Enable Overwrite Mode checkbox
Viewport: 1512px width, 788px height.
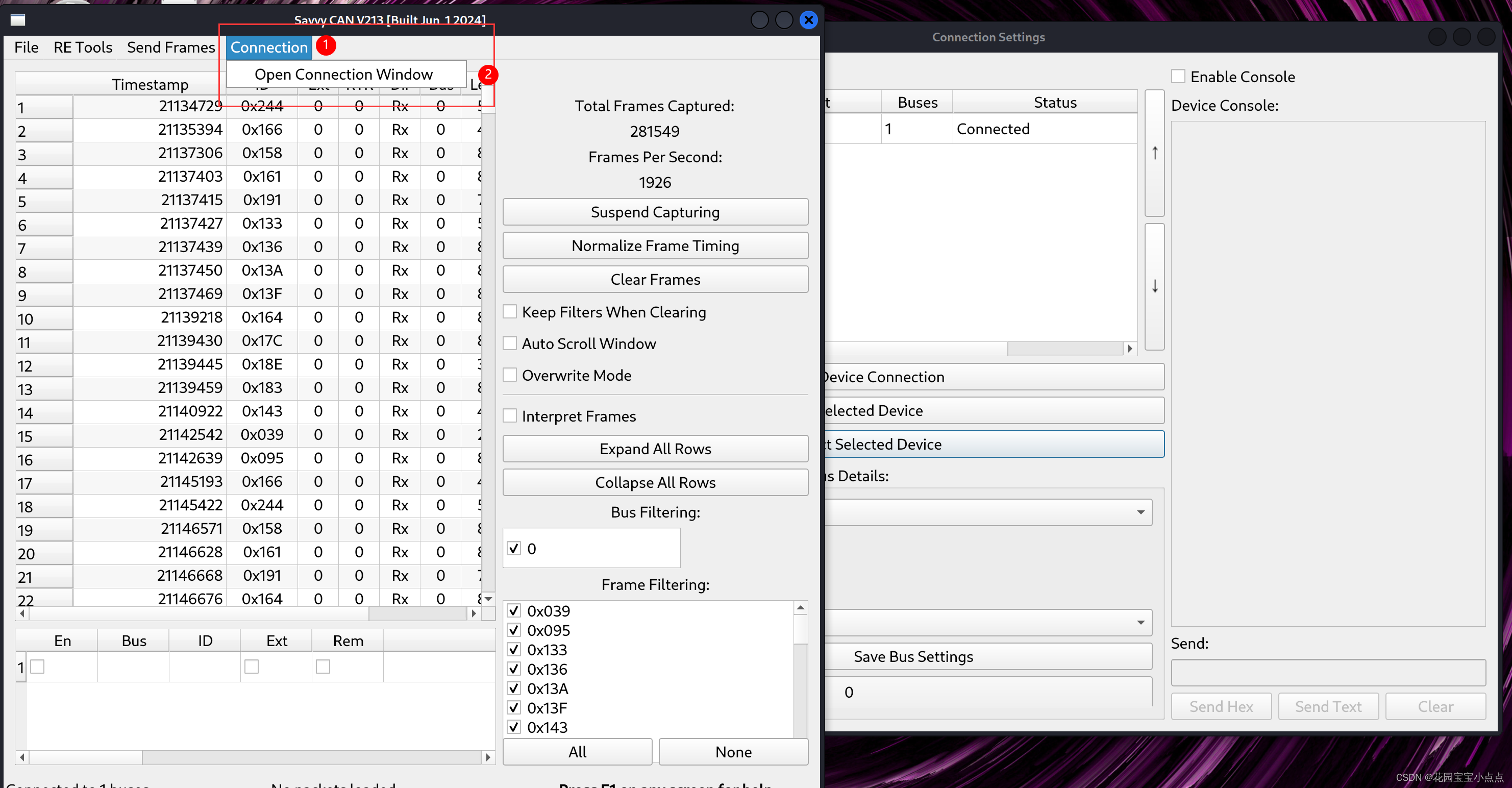[x=510, y=375]
